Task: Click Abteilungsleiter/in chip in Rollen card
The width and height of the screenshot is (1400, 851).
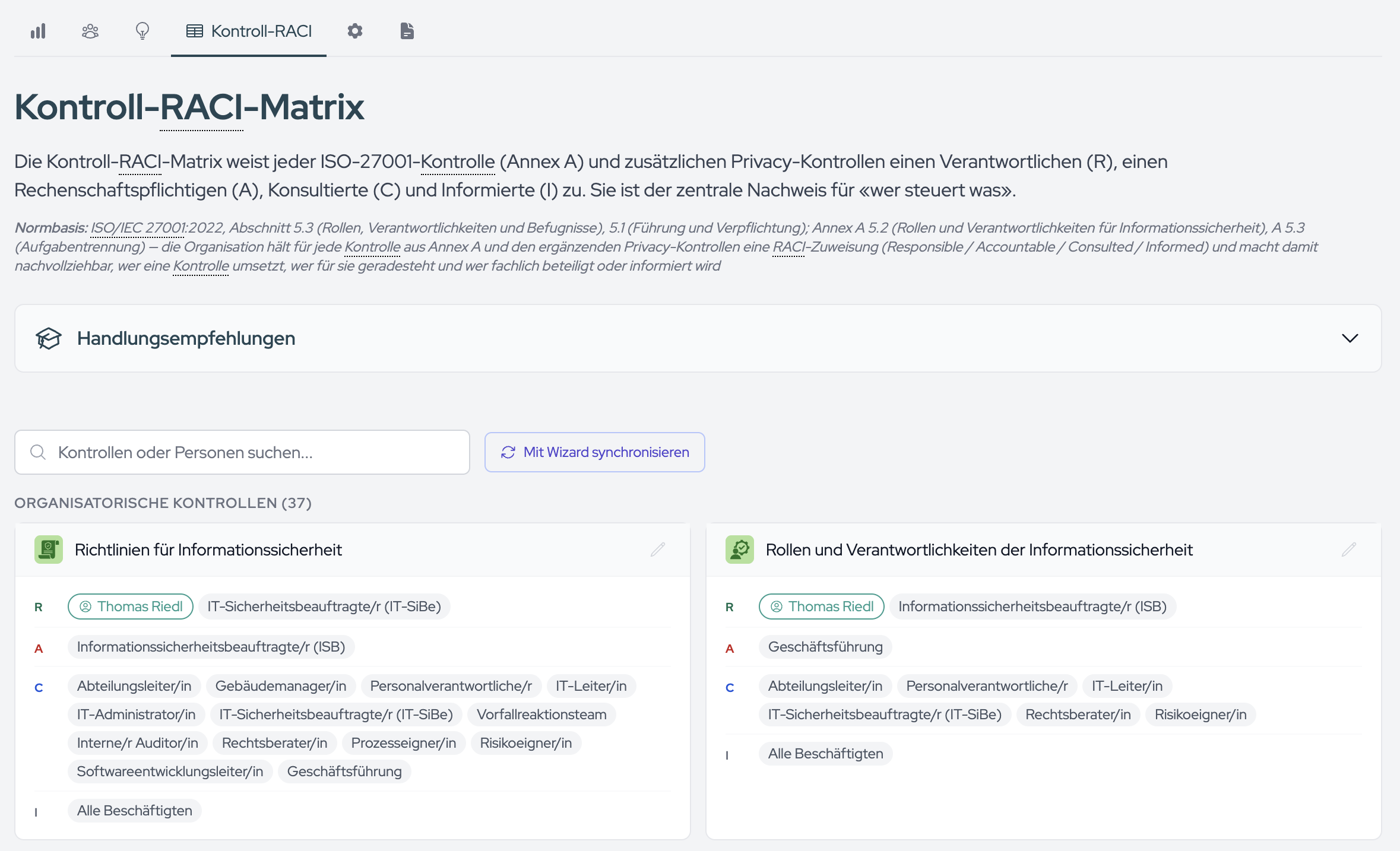Action: coord(825,686)
